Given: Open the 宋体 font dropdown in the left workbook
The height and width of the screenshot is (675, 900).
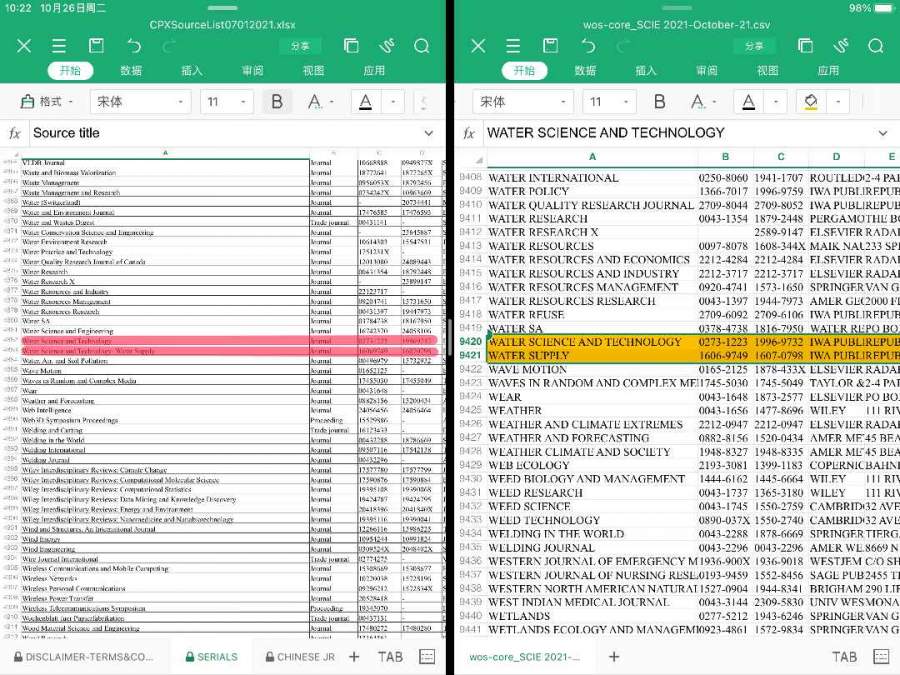Looking at the screenshot, I should tap(141, 102).
